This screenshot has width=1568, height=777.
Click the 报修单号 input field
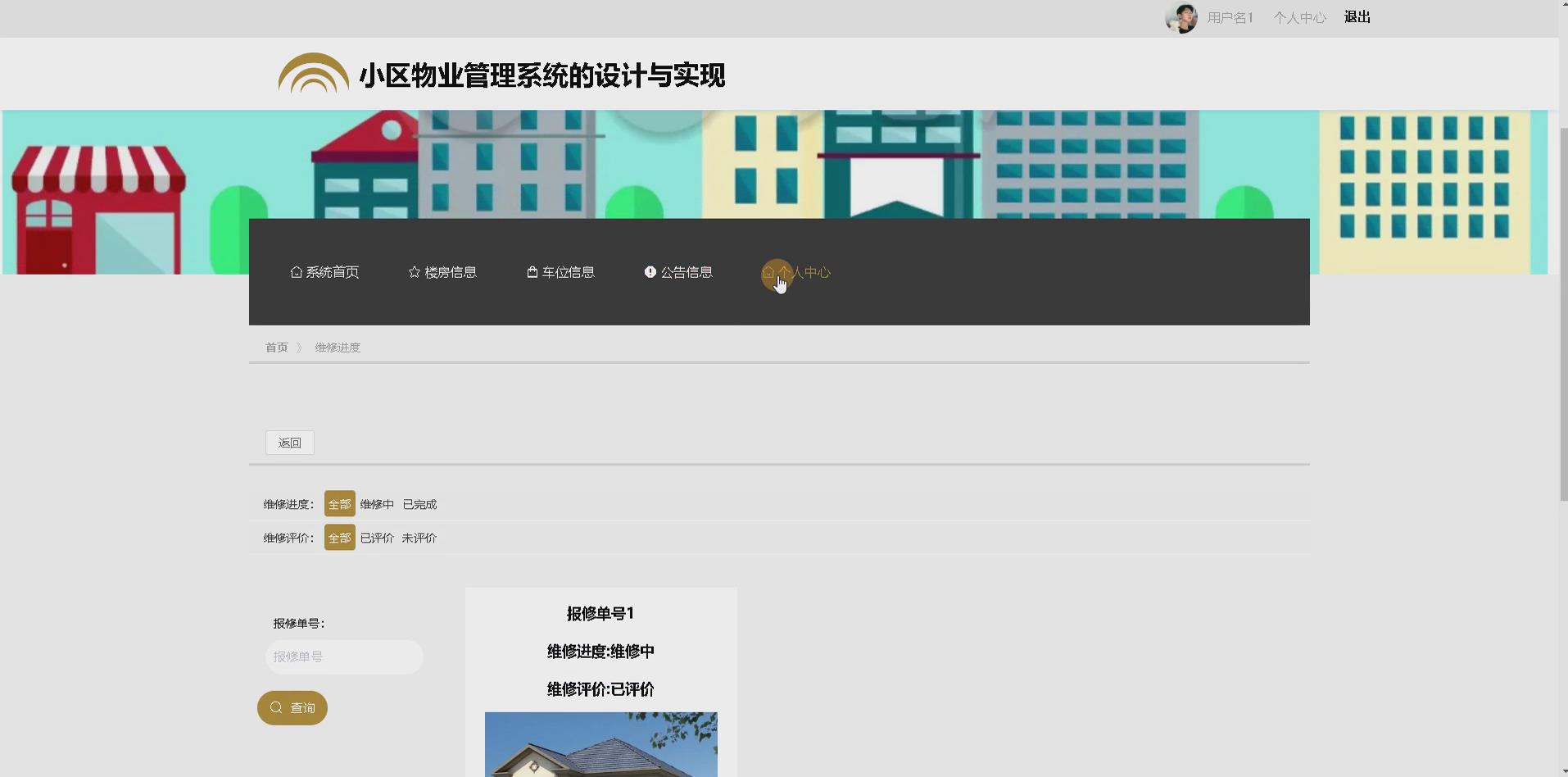coord(343,657)
